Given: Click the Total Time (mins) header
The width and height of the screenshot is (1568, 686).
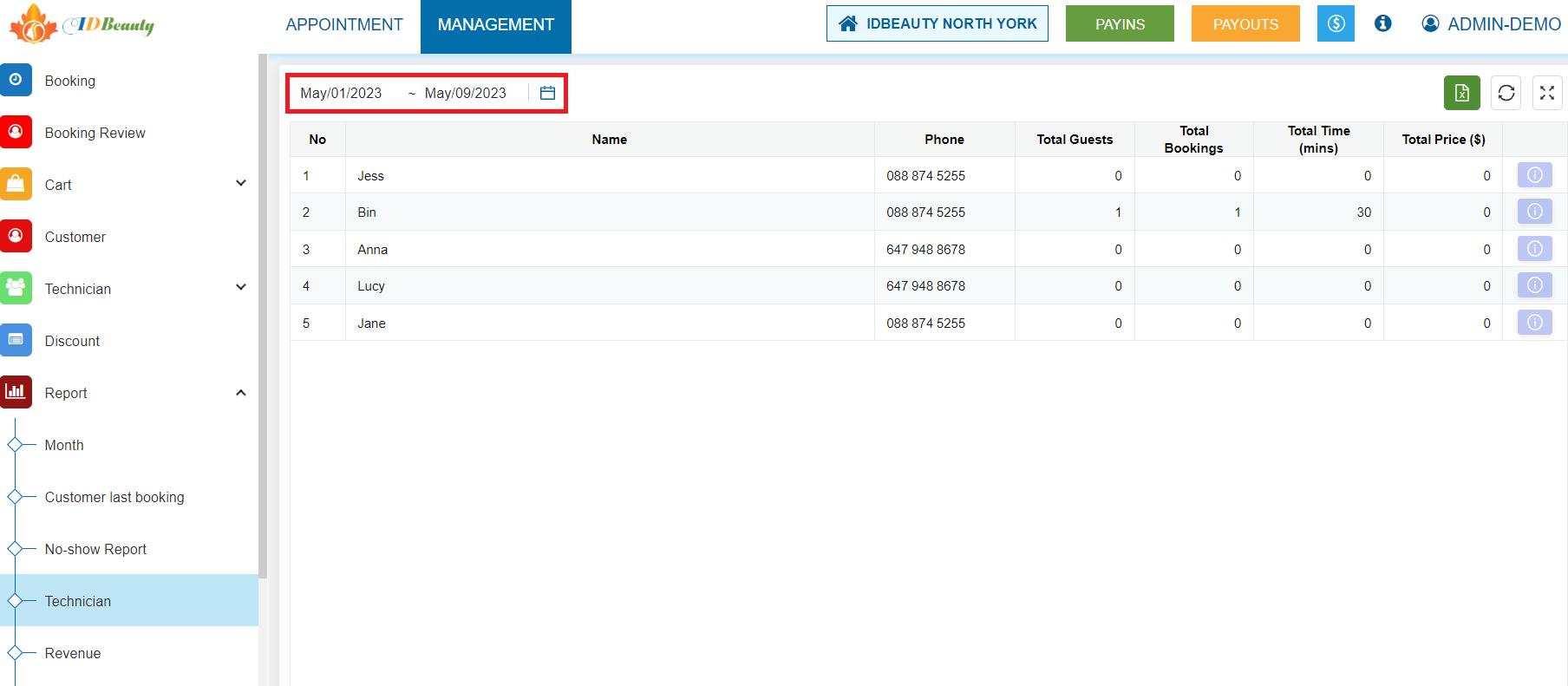Looking at the screenshot, I should pyautogui.click(x=1319, y=140).
